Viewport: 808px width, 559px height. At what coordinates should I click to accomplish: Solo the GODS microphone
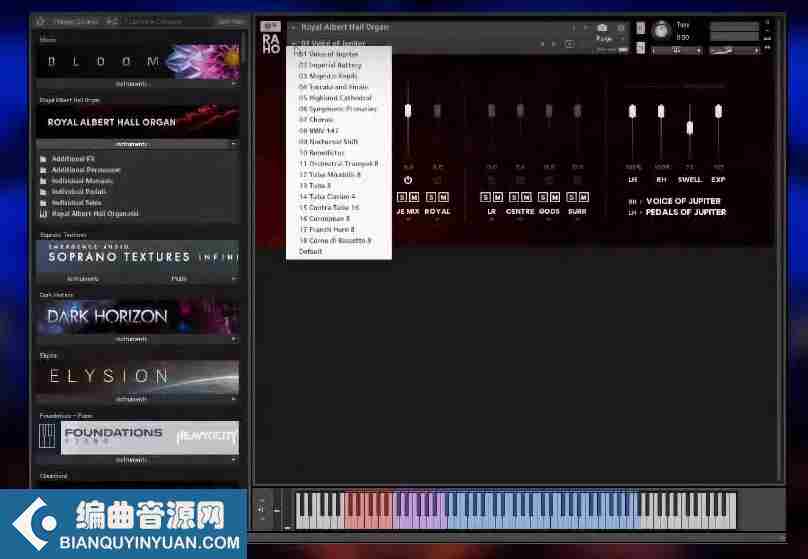point(543,197)
